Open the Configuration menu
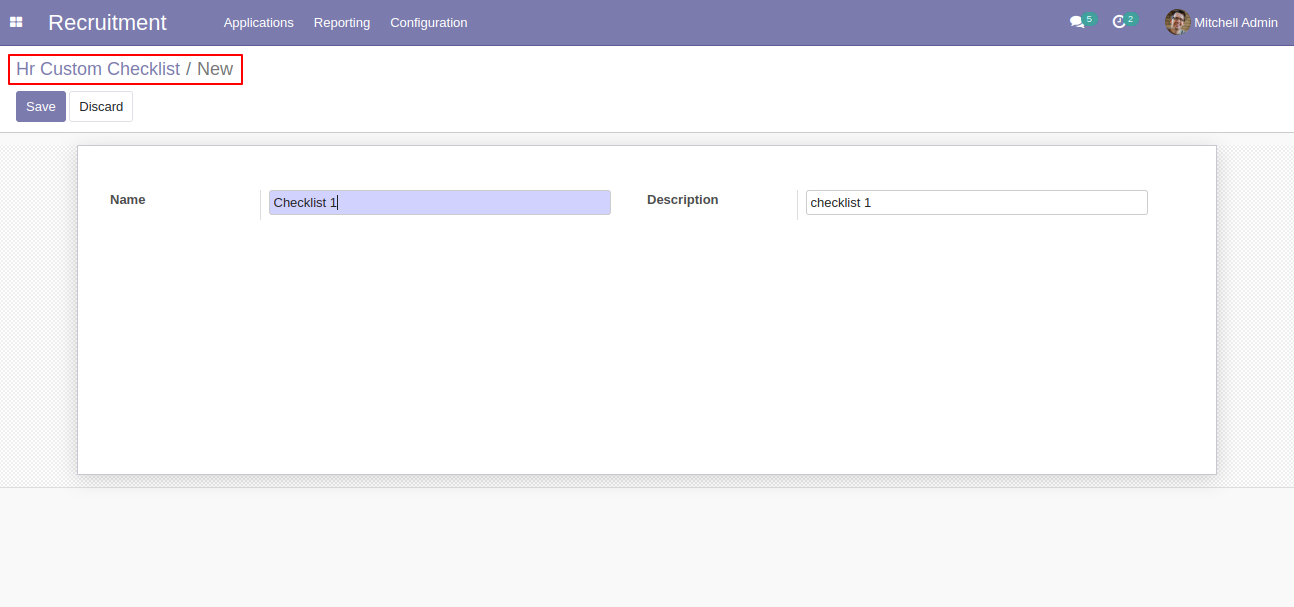 (429, 22)
